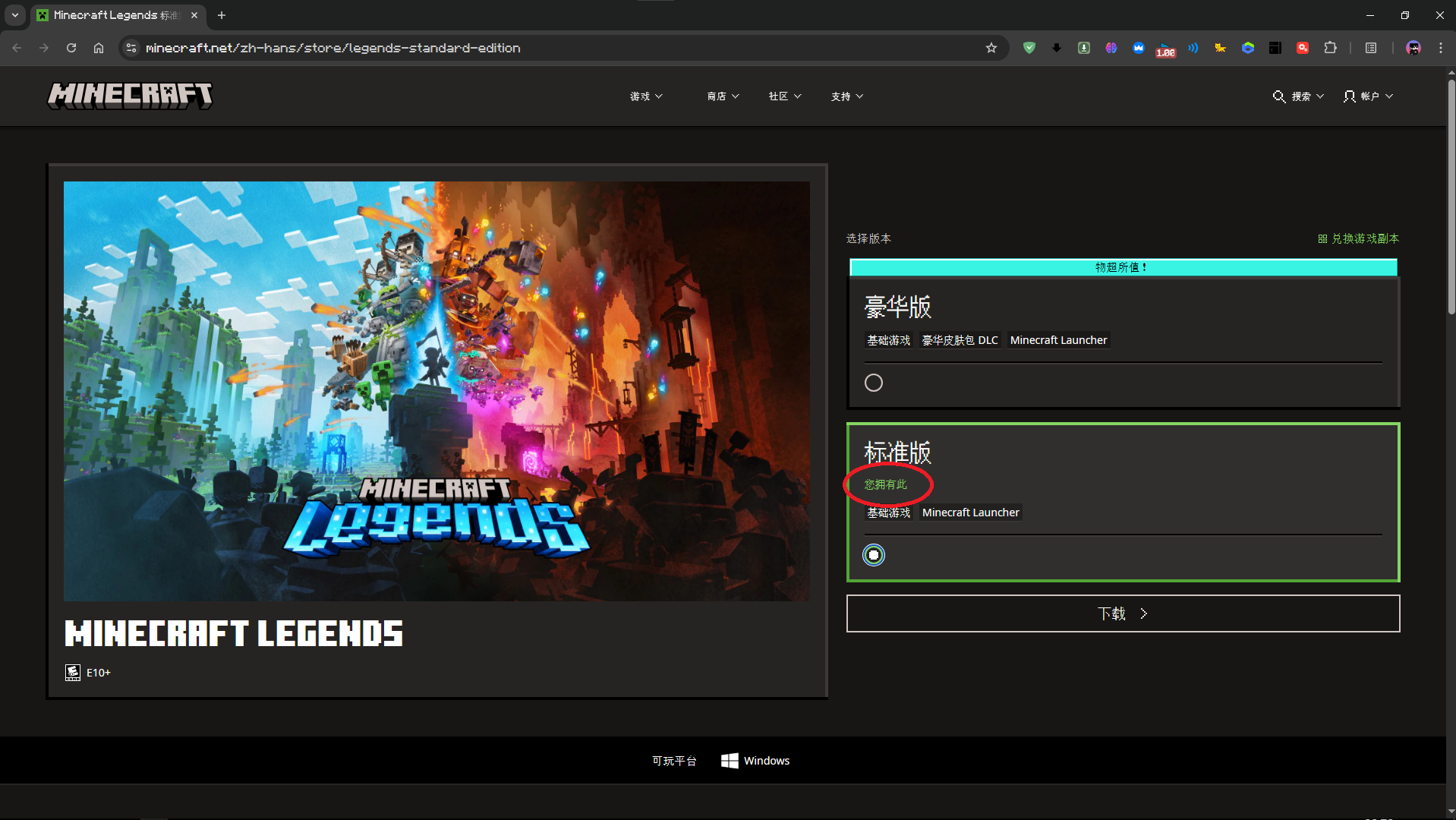Open the 帐户 account dropdown
The image size is (1456, 820).
[x=1368, y=96]
